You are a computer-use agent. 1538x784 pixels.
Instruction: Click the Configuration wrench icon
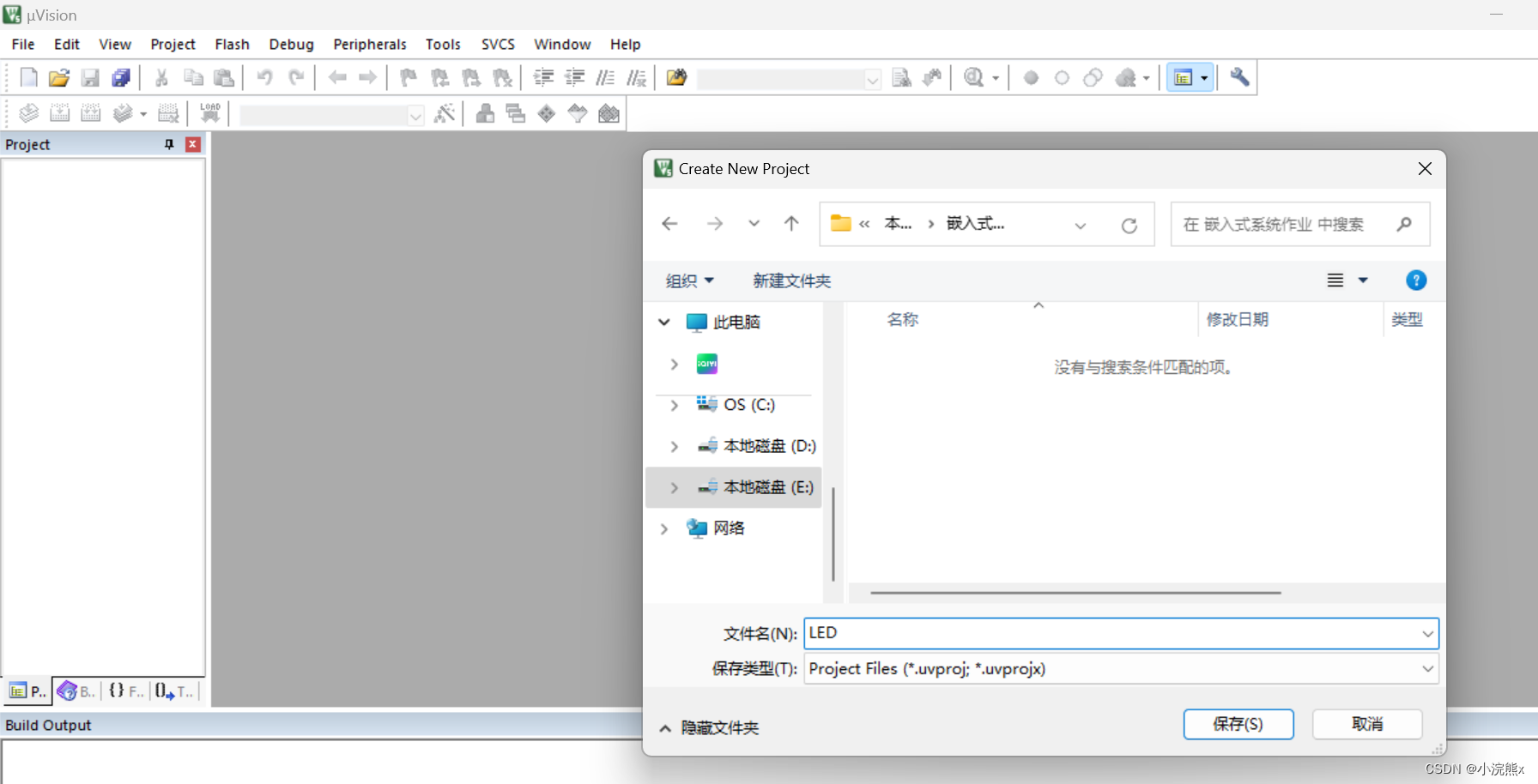point(1239,77)
